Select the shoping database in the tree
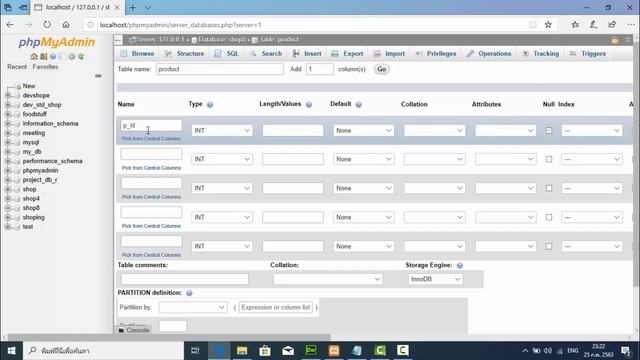 pyautogui.click(x=33, y=217)
